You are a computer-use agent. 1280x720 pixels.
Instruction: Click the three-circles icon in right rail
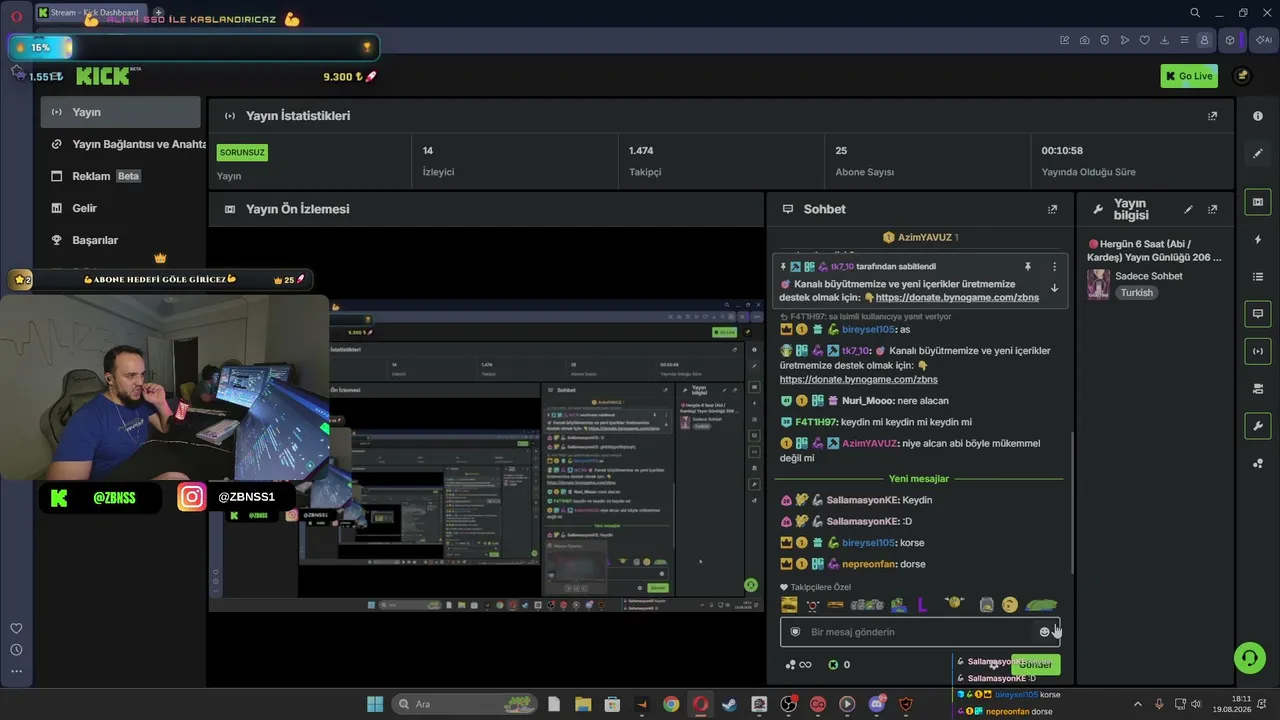[x=1258, y=463]
